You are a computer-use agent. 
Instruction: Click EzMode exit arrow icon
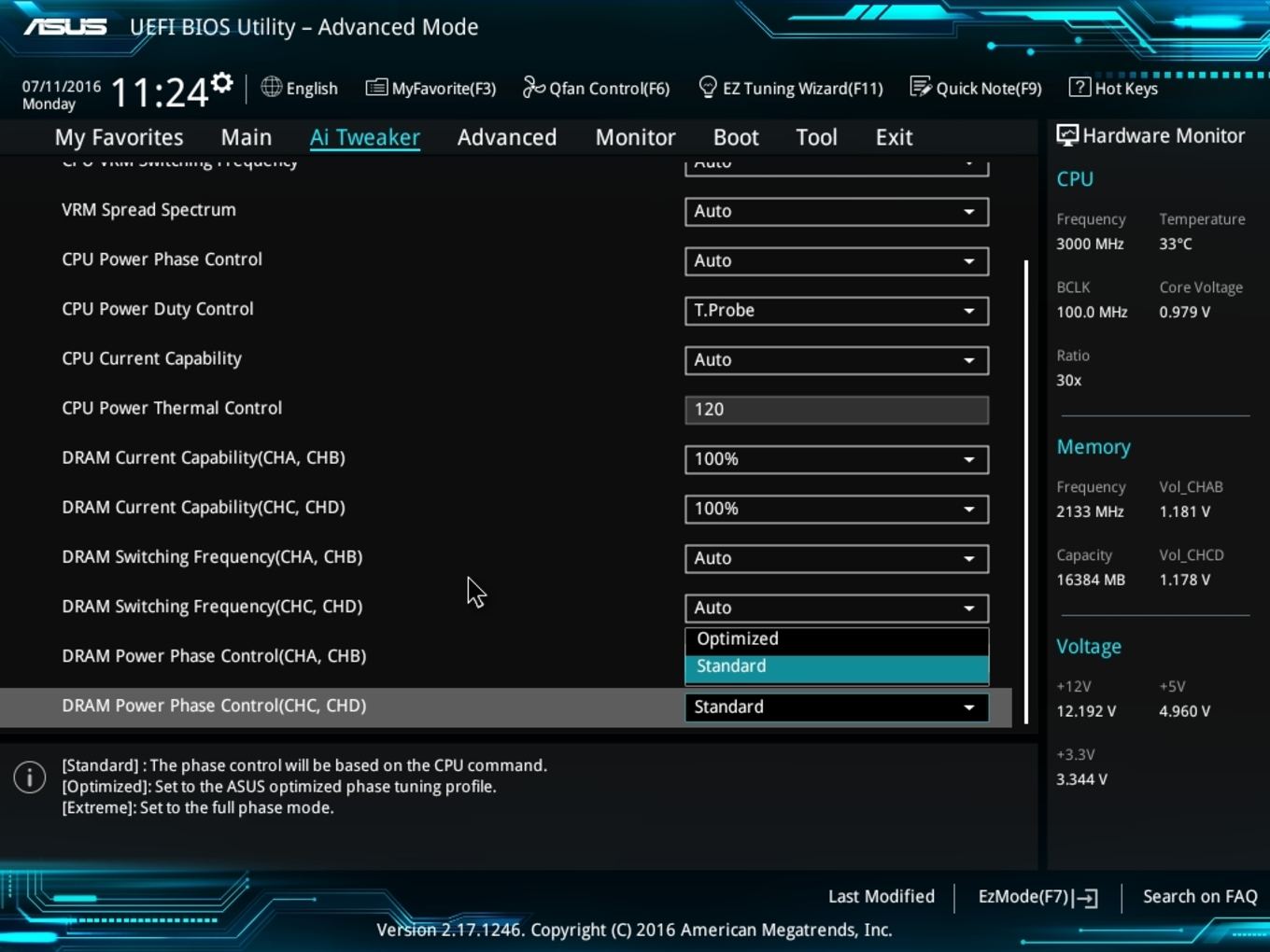click(x=1086, y=898)
